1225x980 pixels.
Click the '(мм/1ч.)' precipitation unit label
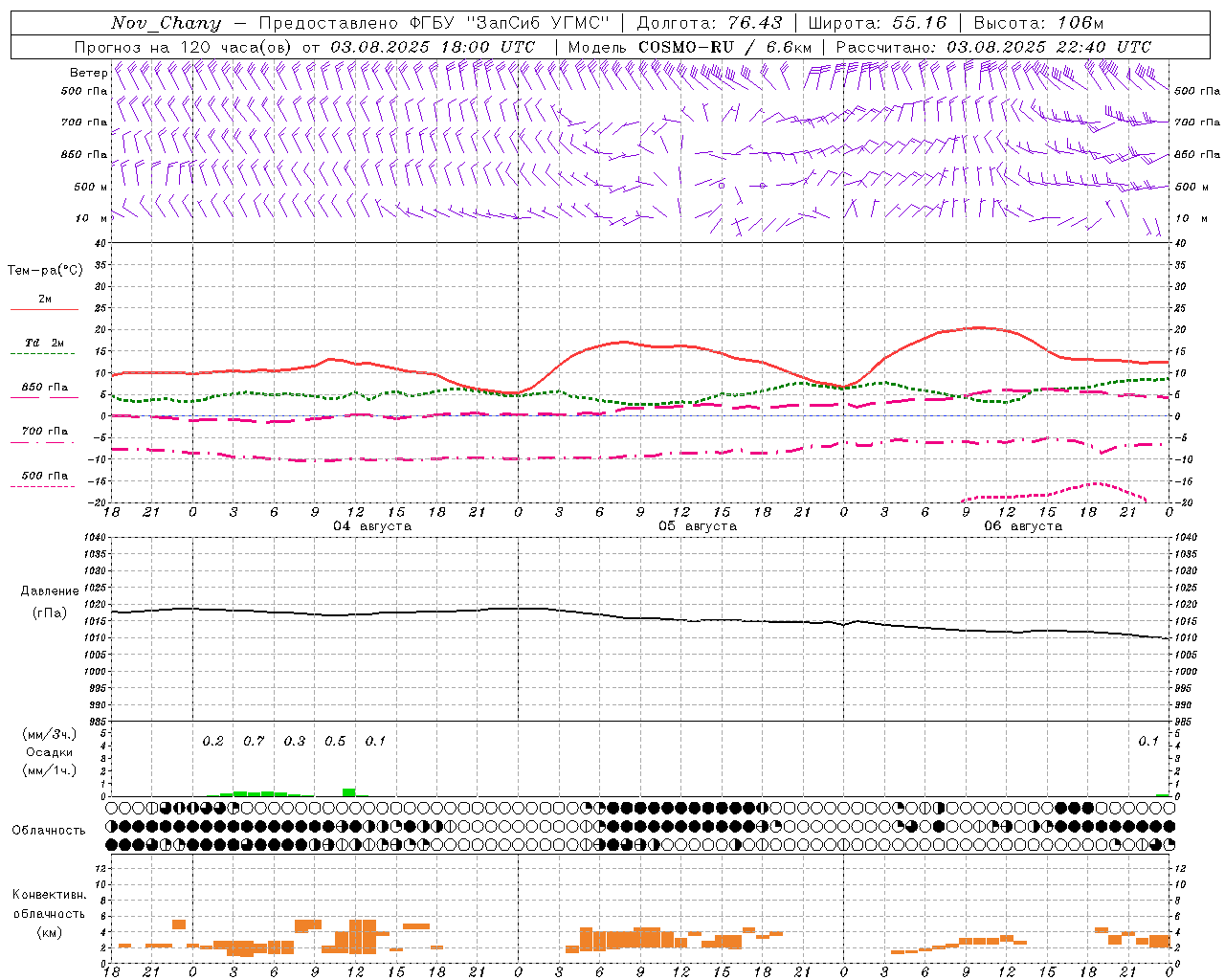[x=50, y=770]
